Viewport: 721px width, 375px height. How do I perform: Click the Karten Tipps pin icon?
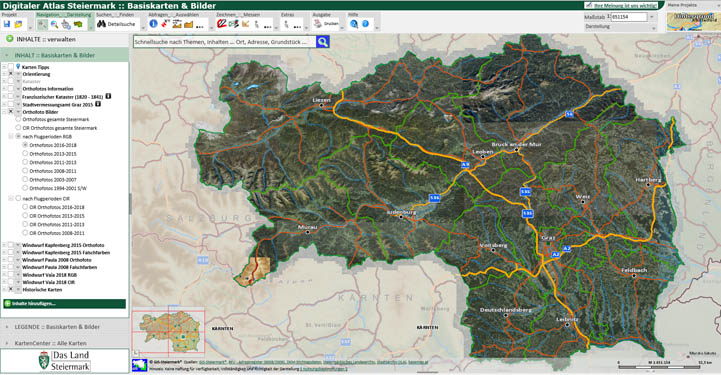click(x=18, y=67)
